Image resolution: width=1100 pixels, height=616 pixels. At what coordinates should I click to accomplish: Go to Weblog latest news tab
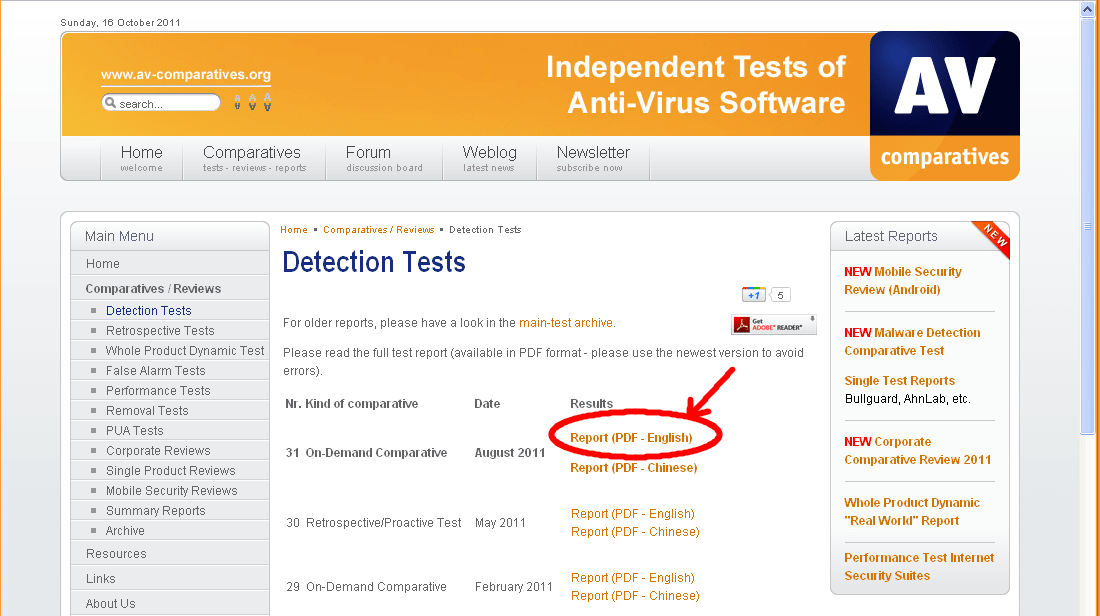pos(489,158)
